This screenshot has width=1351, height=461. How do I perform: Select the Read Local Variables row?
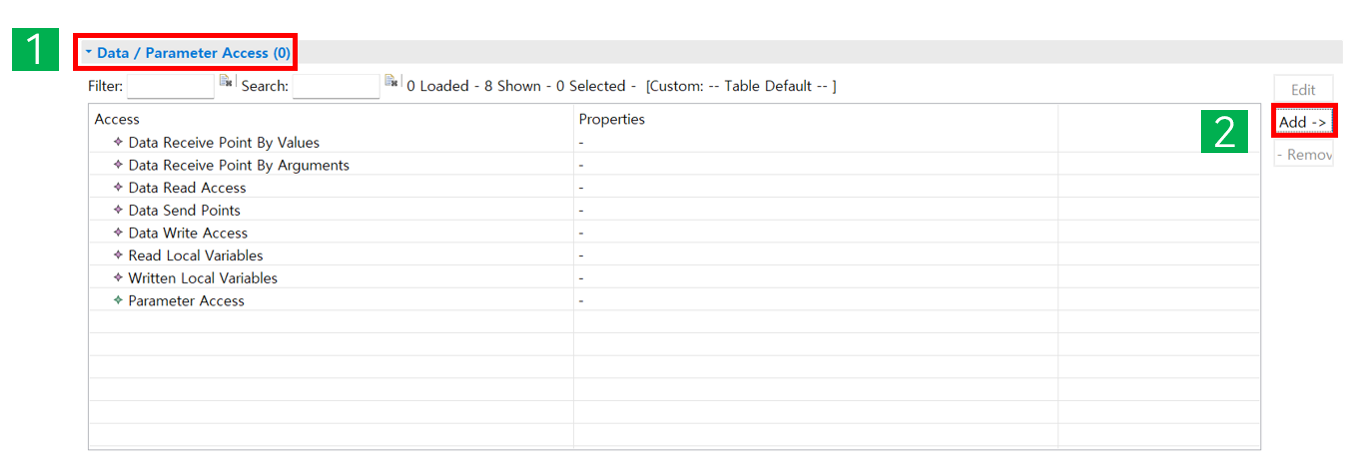pyautogui.click(x=195, y=255)
